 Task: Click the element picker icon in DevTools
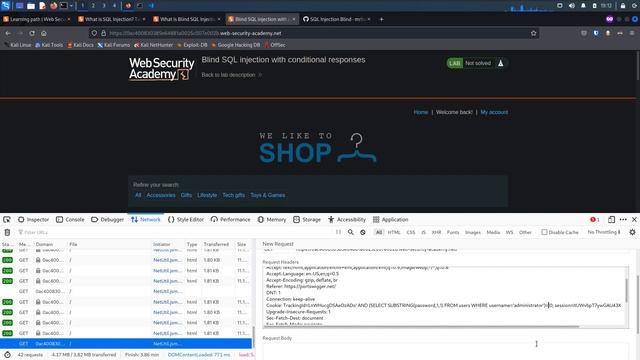pos(7,220)
